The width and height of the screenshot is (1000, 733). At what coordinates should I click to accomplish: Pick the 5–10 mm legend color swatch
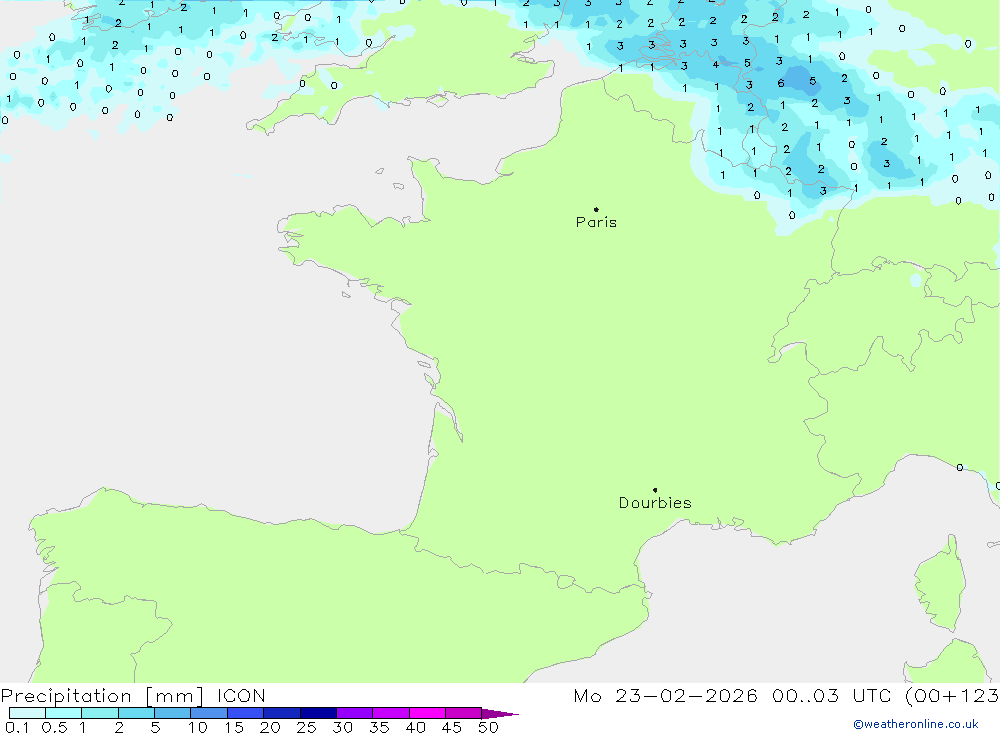pyautogui.click(x=172, y=713)
